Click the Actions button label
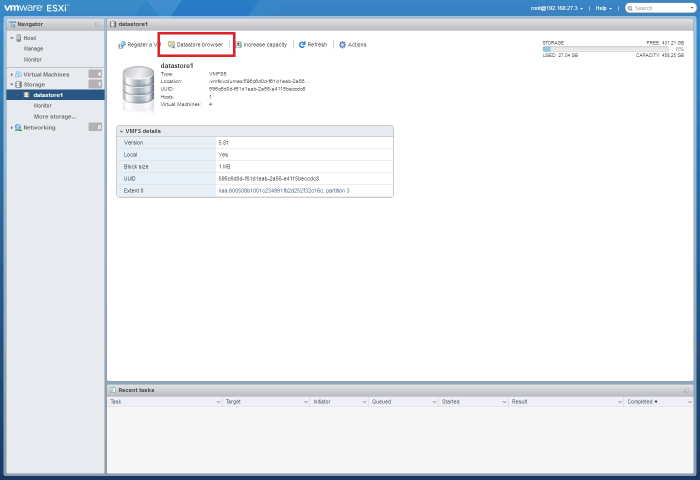Image resolution: width=700 pixels, height=480 pixels. [357, 45]
